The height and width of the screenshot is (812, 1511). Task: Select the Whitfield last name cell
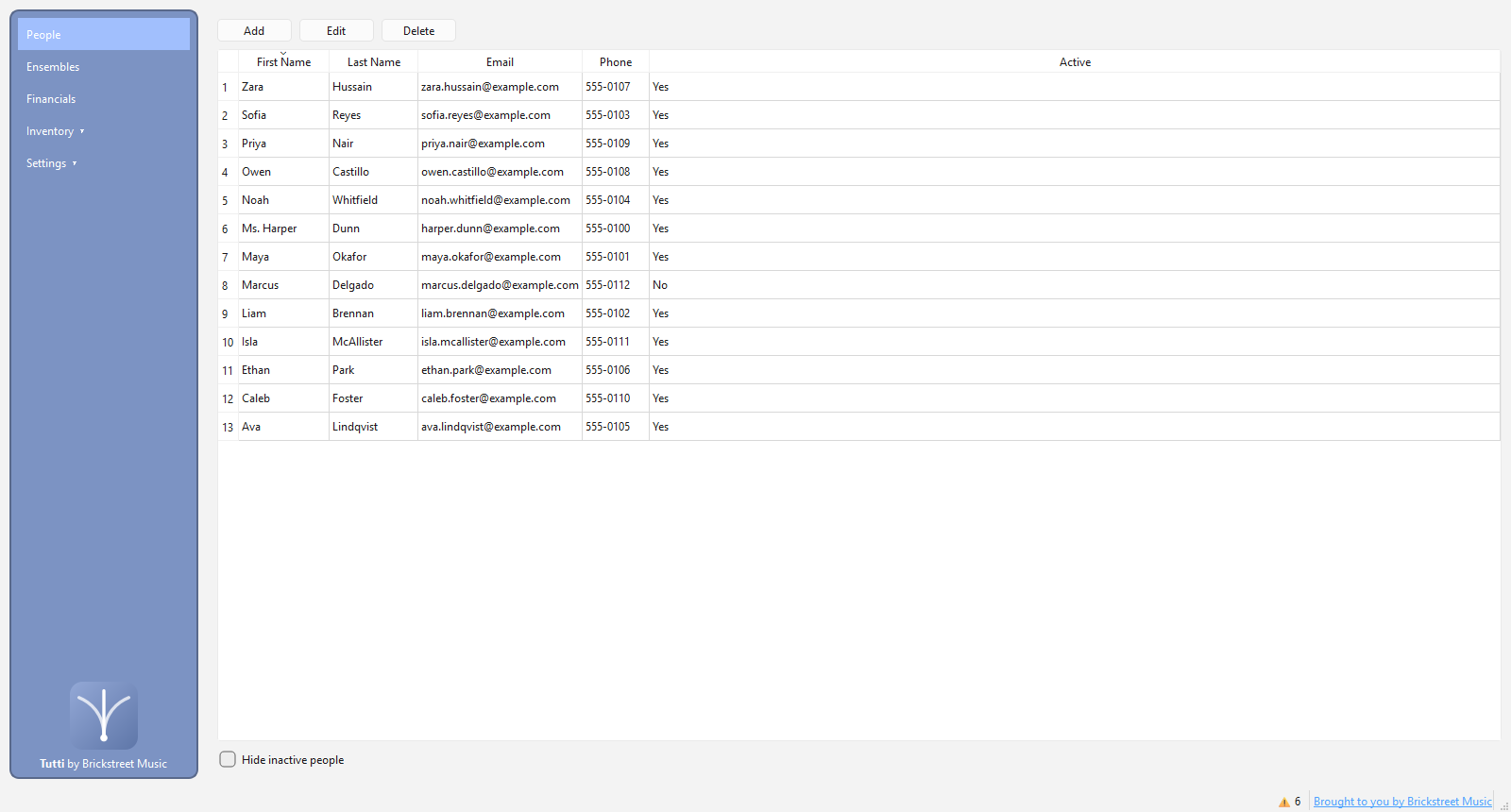point(374,200)
